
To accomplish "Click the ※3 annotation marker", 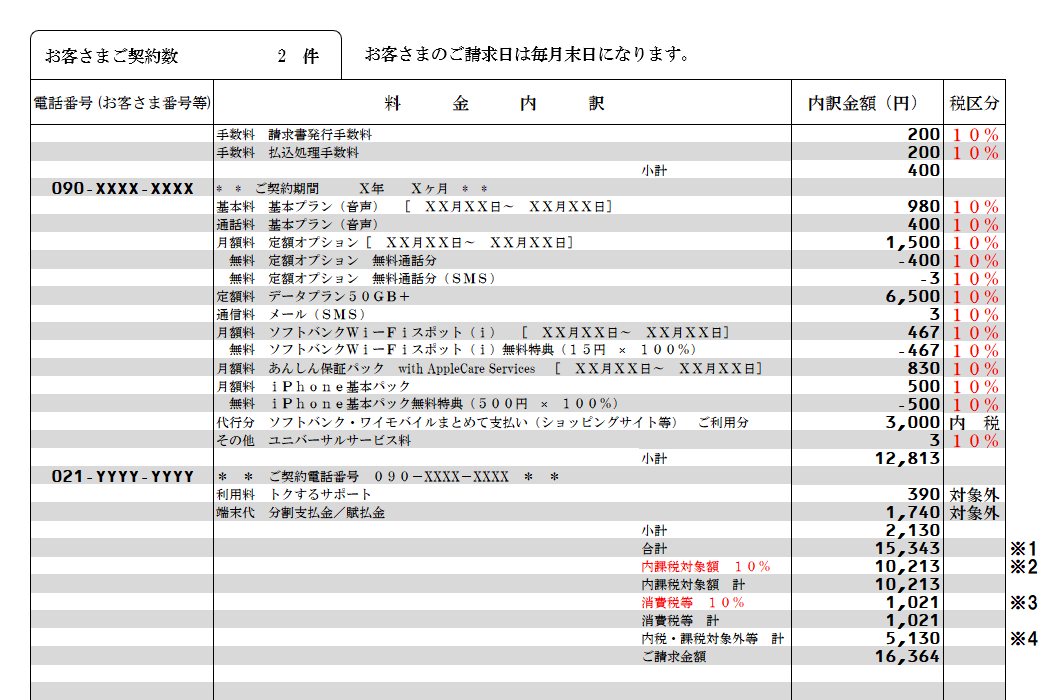I will 1023,602.
